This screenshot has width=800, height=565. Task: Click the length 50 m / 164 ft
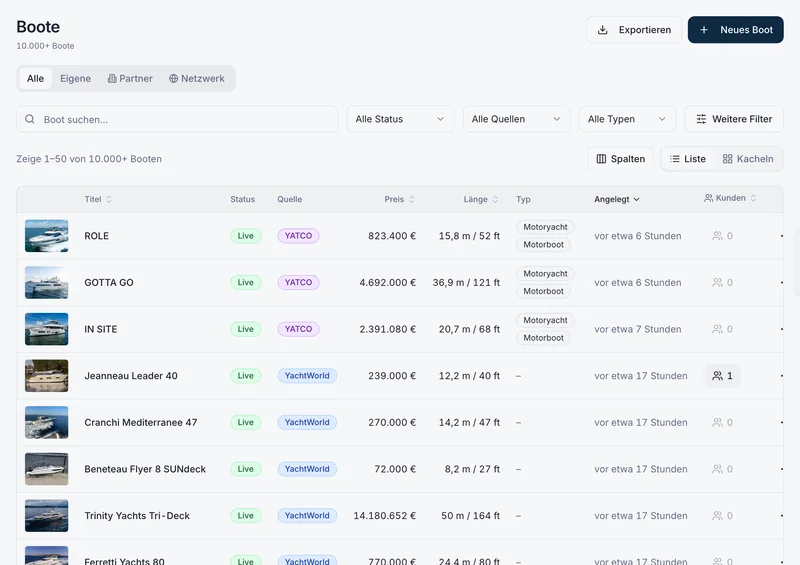click(x=470, y=515)
